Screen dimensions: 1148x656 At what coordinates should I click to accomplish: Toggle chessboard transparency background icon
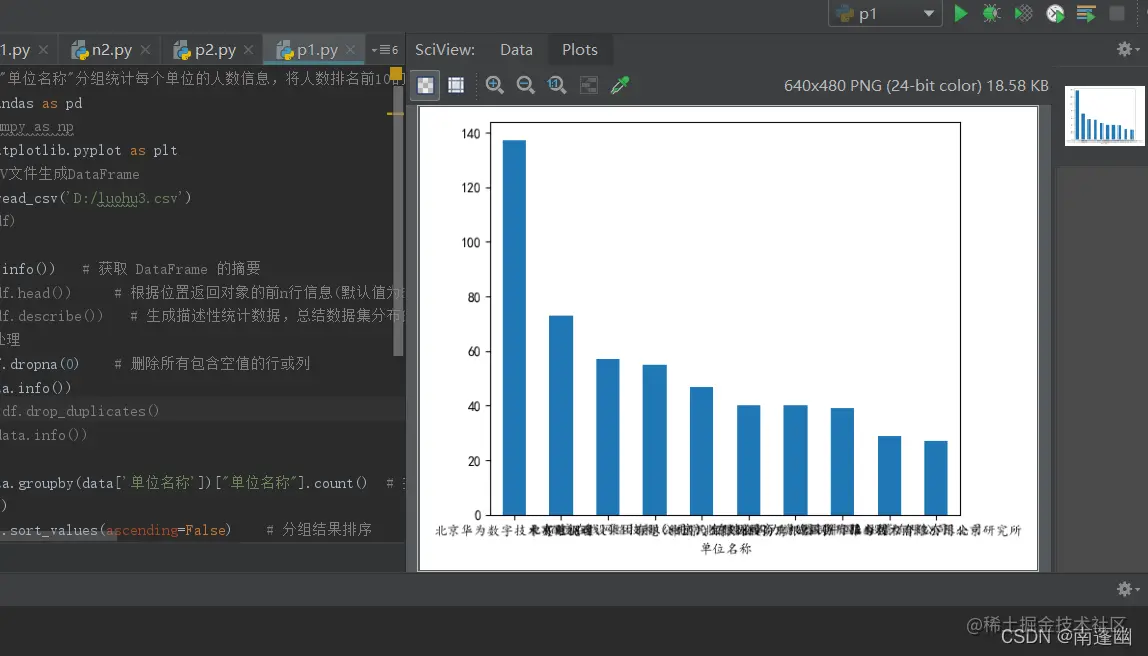click(x=425, y=85)
